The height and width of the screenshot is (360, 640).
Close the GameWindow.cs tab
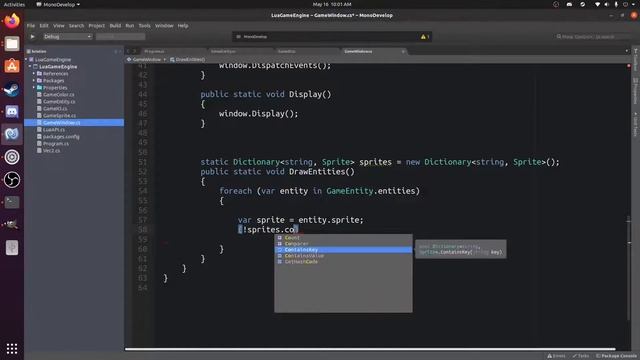coord(403,51)
